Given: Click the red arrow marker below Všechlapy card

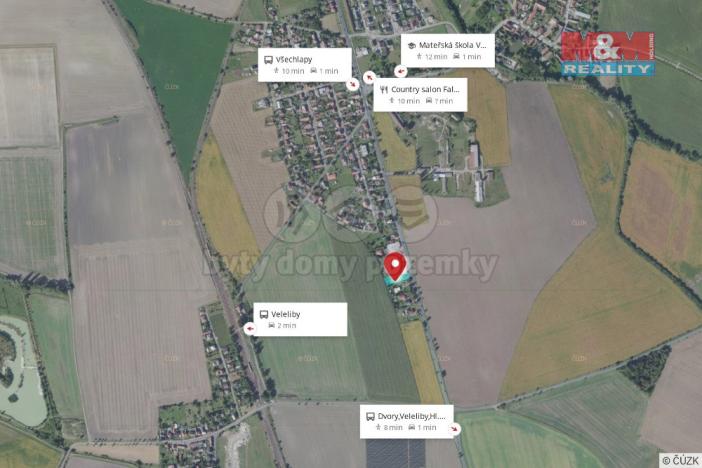Looking at the screenshot, I should tap(353, 84).
